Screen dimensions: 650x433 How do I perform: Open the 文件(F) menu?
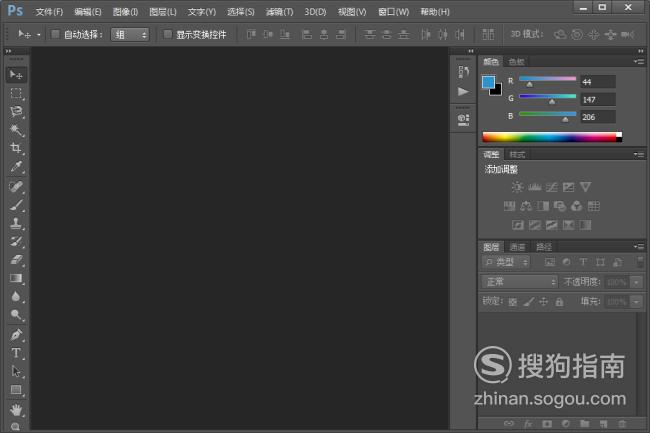[x=49, y=12]
